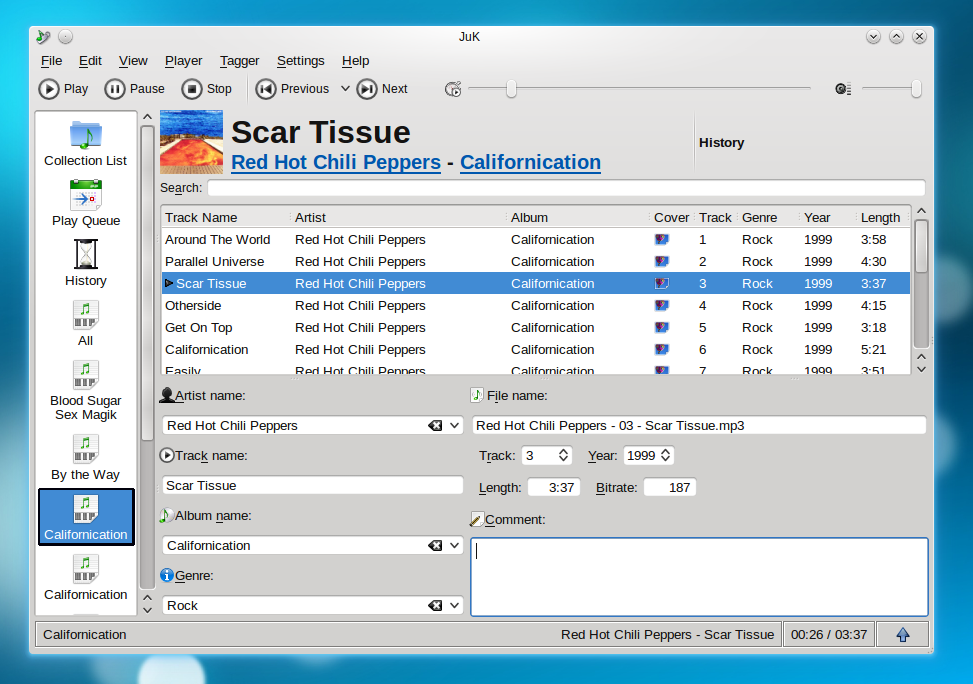Click the 00:26 / 03:37 time display

pyautogui.click(x=828, y=634)
